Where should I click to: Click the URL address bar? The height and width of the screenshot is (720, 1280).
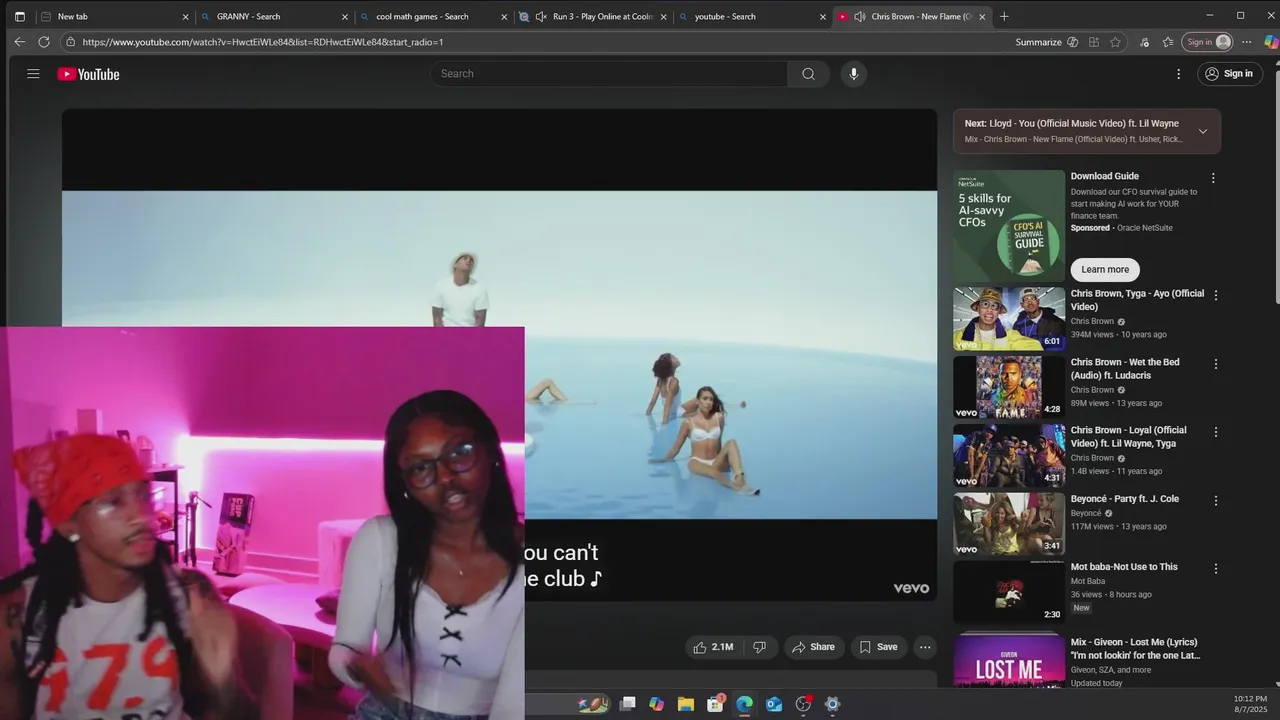(x=540, y=42)
